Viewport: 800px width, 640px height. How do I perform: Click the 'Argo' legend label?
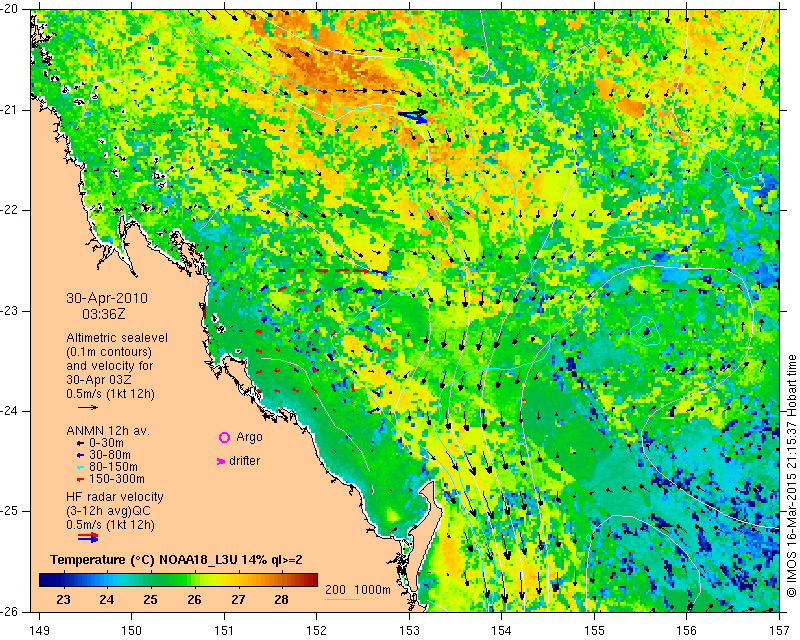click(x=249, y=437)
